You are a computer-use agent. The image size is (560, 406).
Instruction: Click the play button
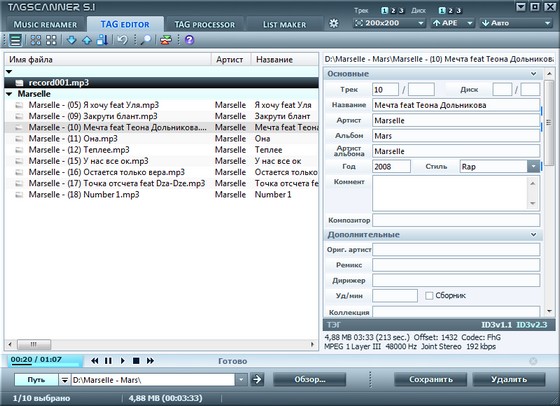point(122,361)
